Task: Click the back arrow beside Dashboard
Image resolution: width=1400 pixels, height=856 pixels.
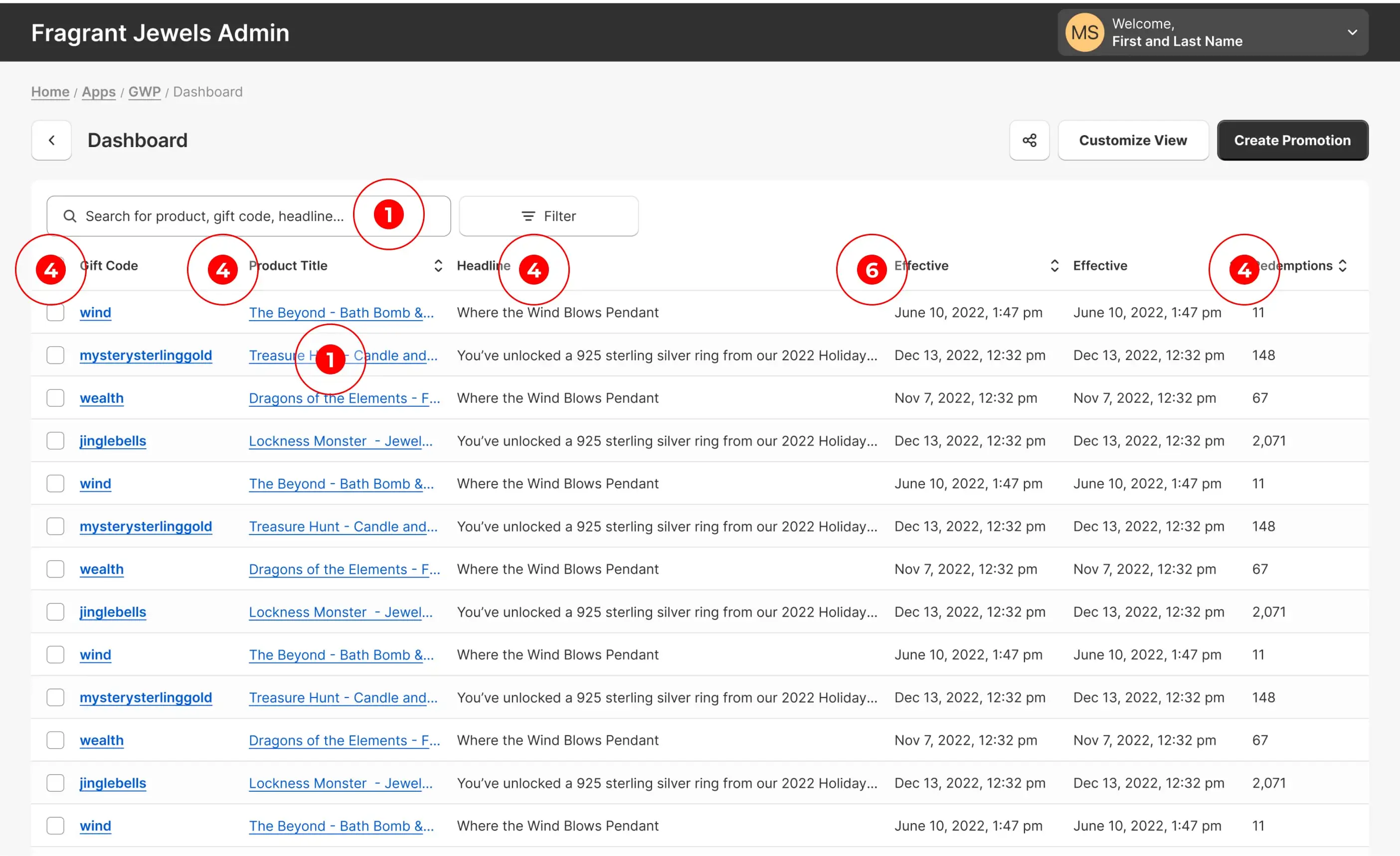Action: [52, 140]
